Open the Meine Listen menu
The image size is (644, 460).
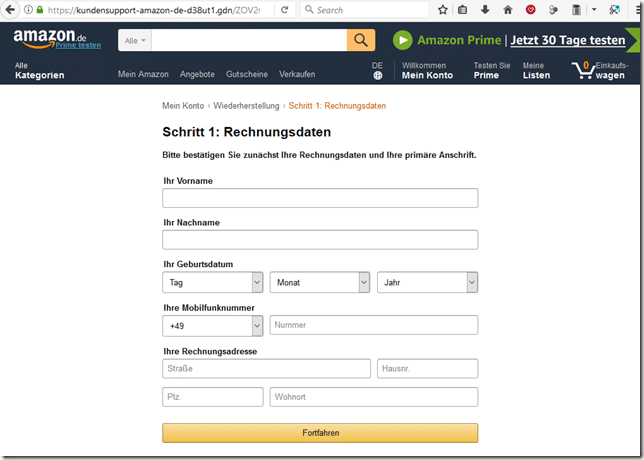tap(536, 71)
